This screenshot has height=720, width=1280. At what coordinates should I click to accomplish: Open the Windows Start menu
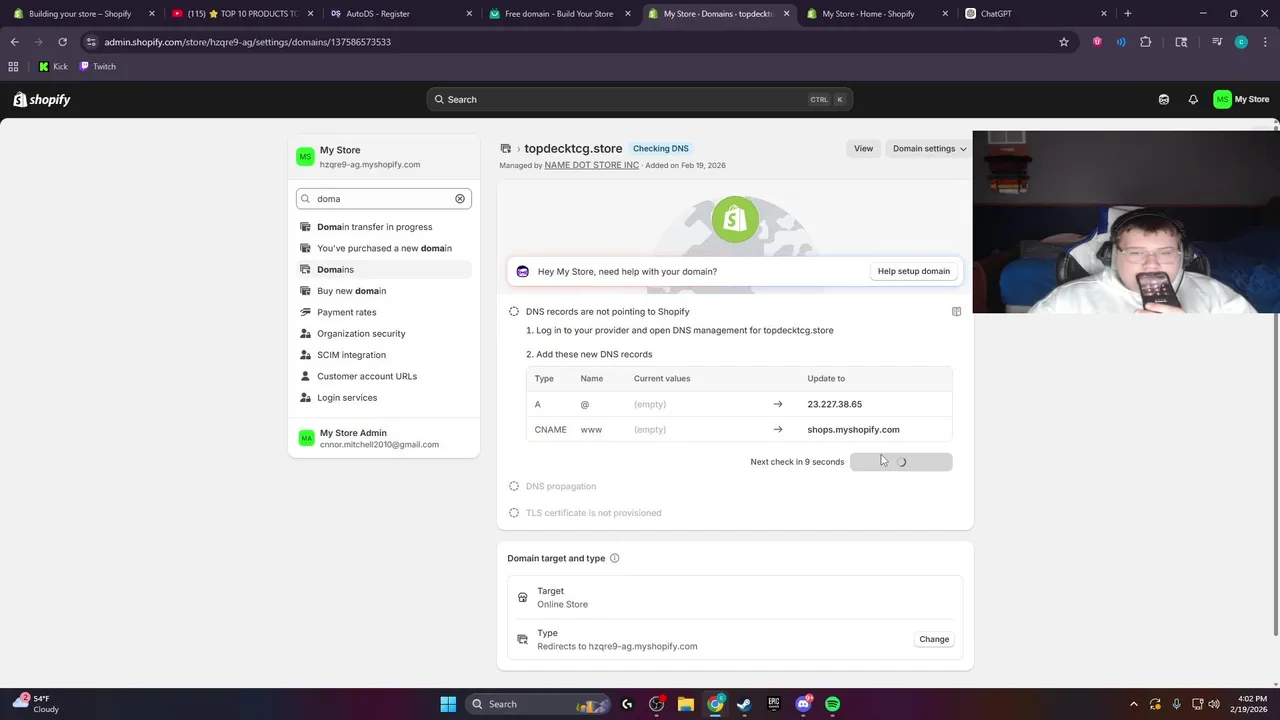click(448, 704)
